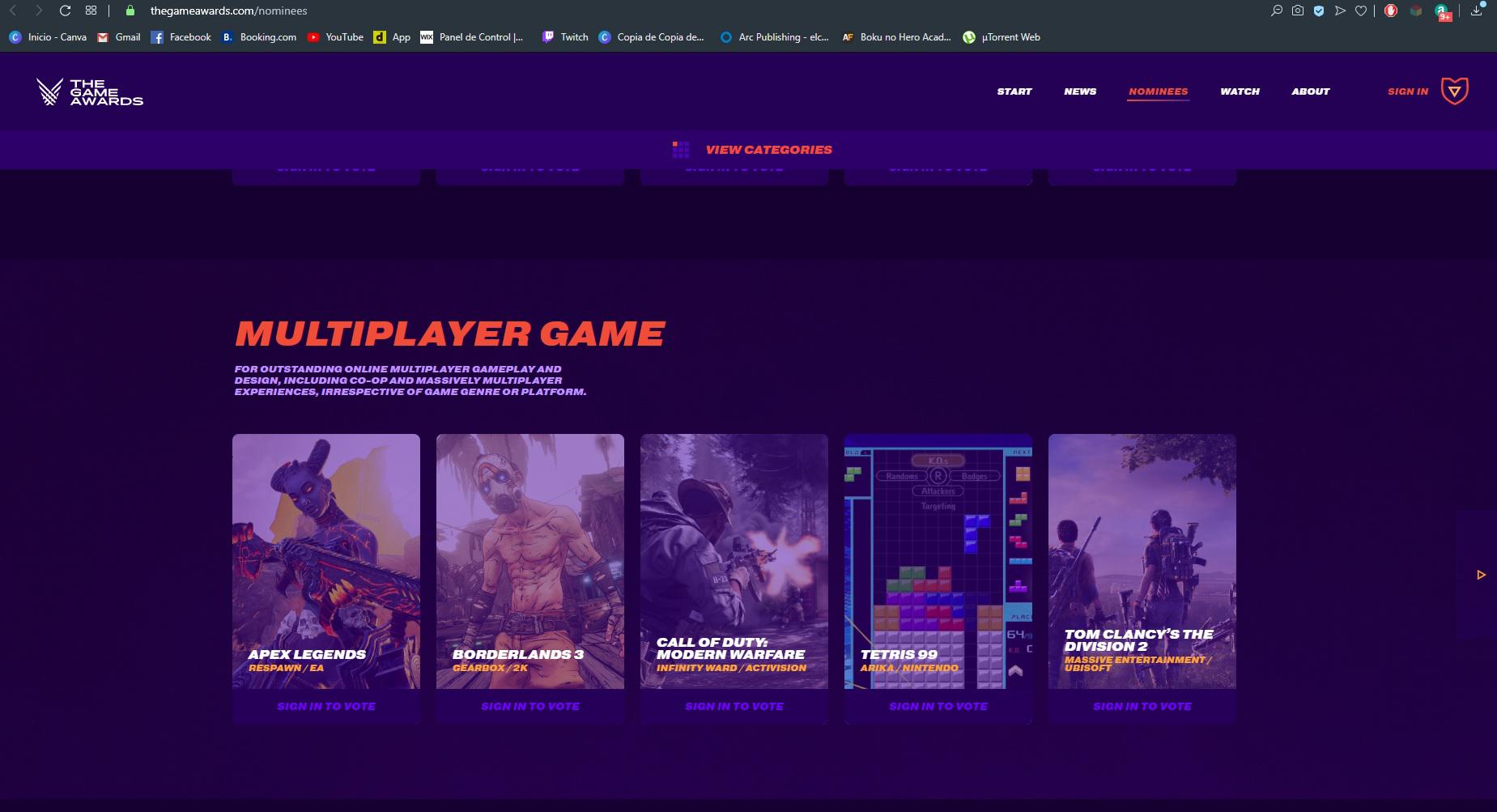1497x812 pixels.
Task: Select the Borderlands 3 nominee card
Action: pos(529,561)
